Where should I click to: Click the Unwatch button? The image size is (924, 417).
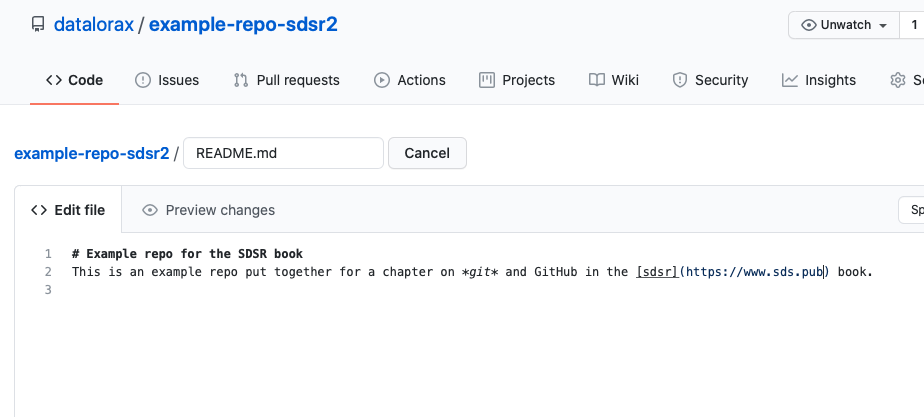pos(844,25)
